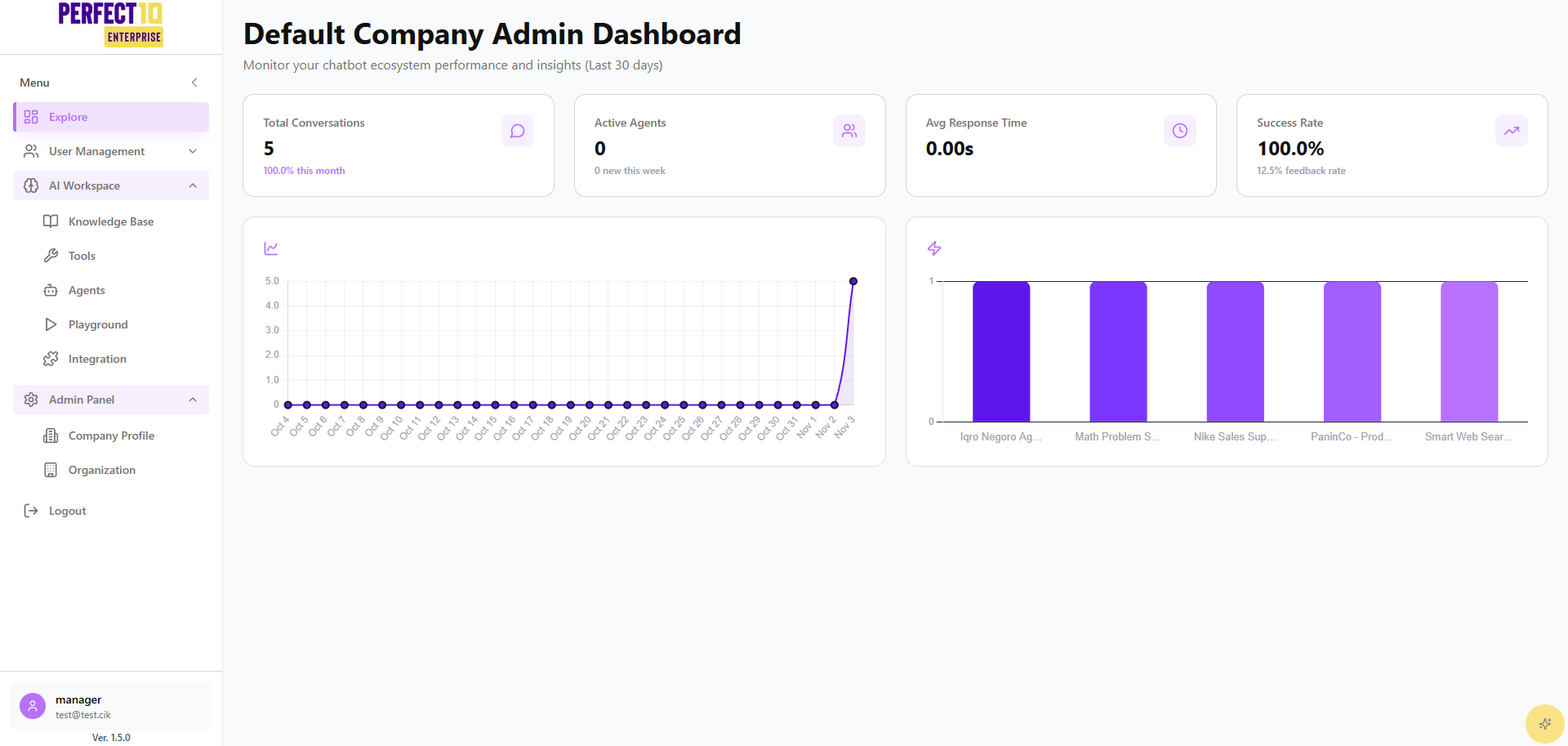Viewport: 1568px width, 746px height.
Task: Click the Playground play icon
Action: point(51,324)
